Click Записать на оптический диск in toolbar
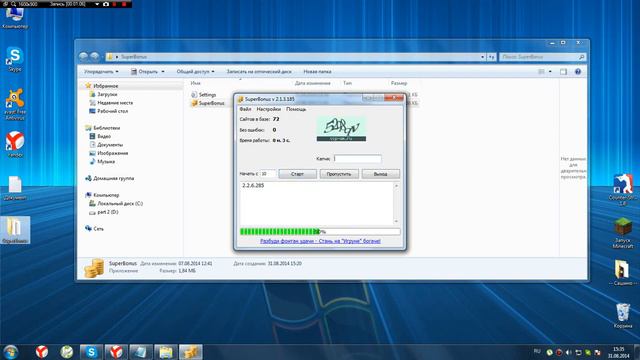Screen dimensions: 640x360 259,71
